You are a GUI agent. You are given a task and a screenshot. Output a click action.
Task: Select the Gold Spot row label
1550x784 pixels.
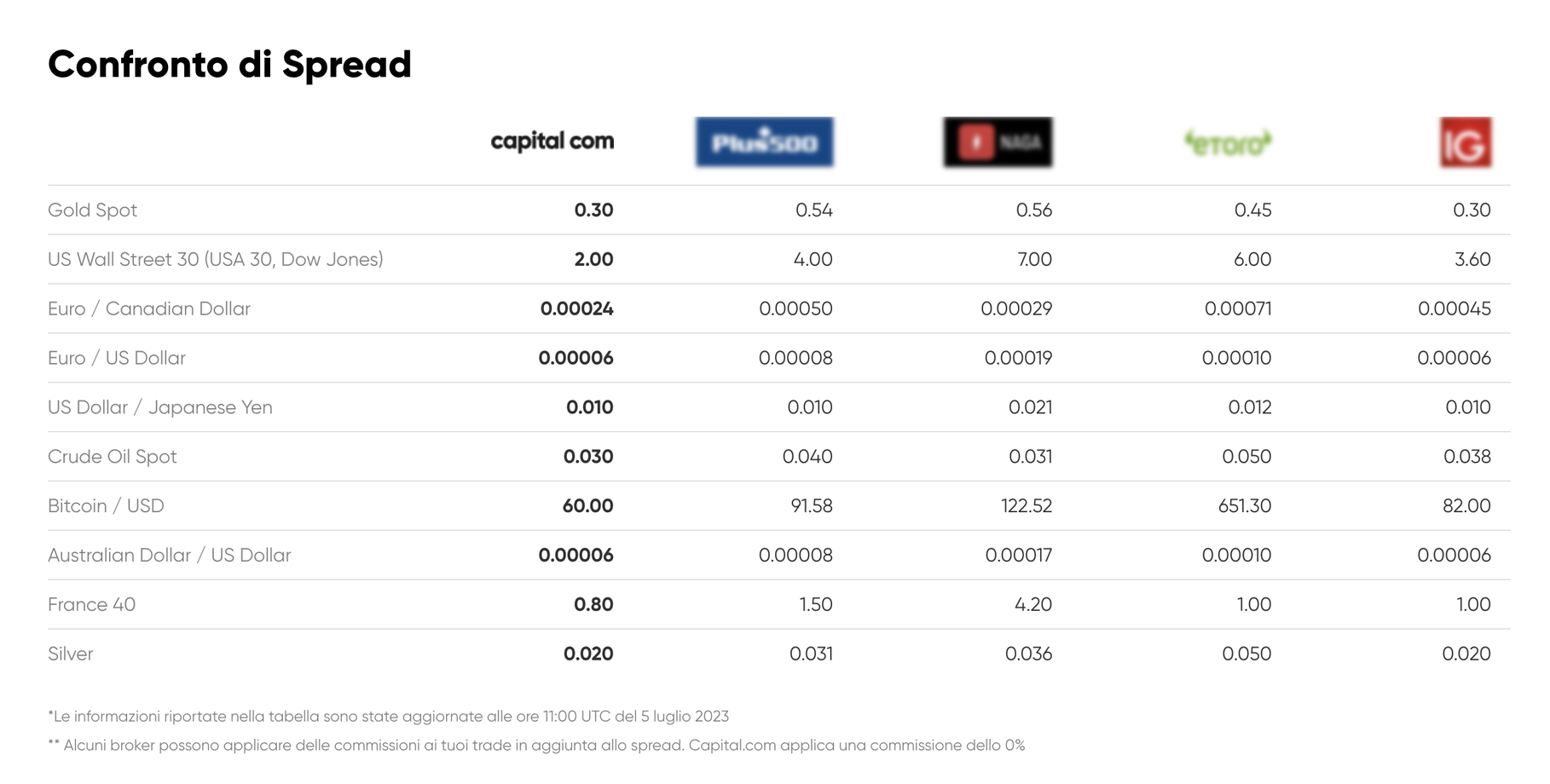[92, 210]
